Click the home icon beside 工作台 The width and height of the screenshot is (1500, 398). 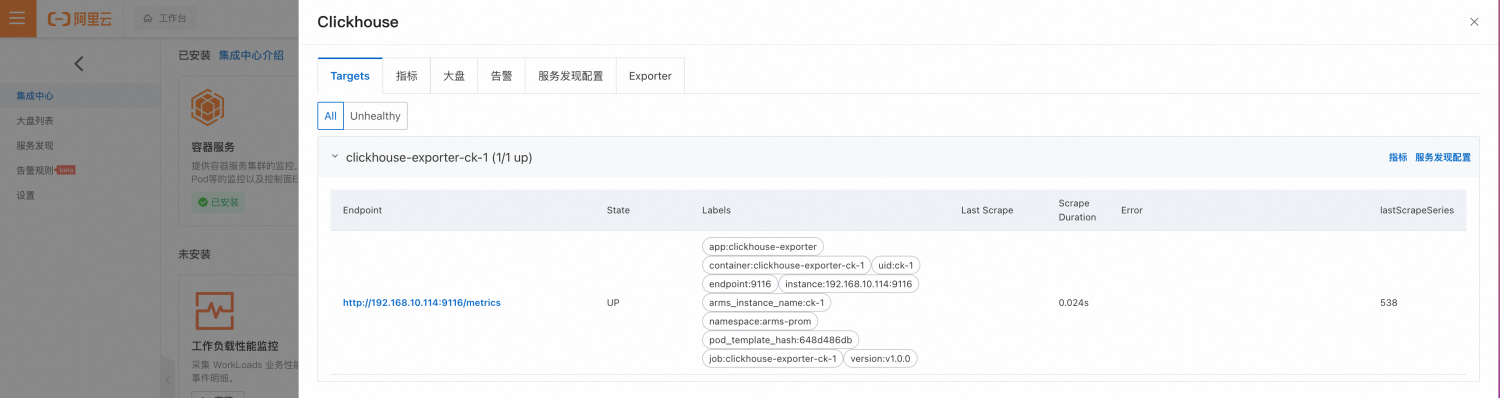click(x=149, y=19)
